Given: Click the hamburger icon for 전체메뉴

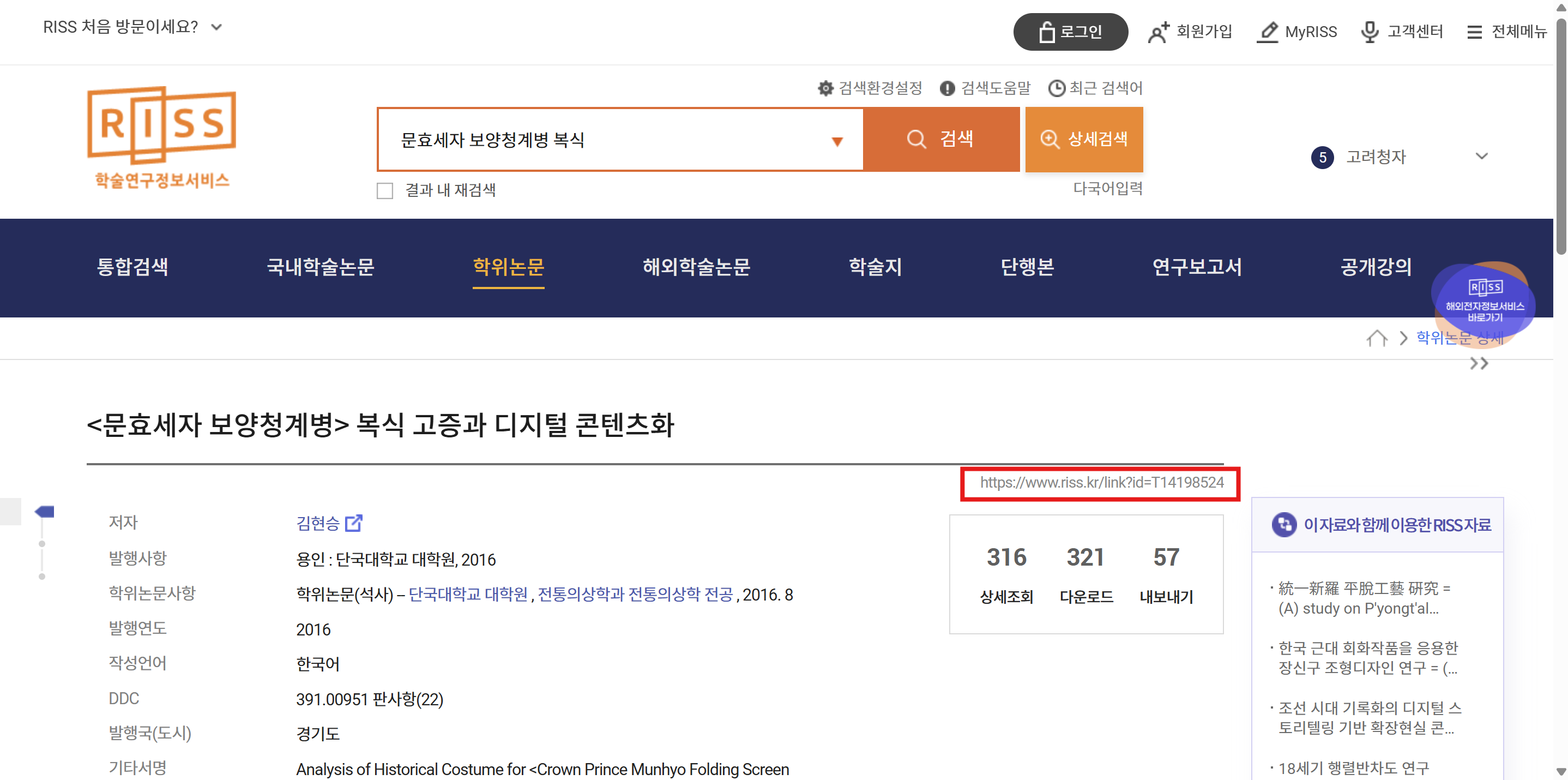Looking at the screenshot, I should click(x=1474, y=32).
